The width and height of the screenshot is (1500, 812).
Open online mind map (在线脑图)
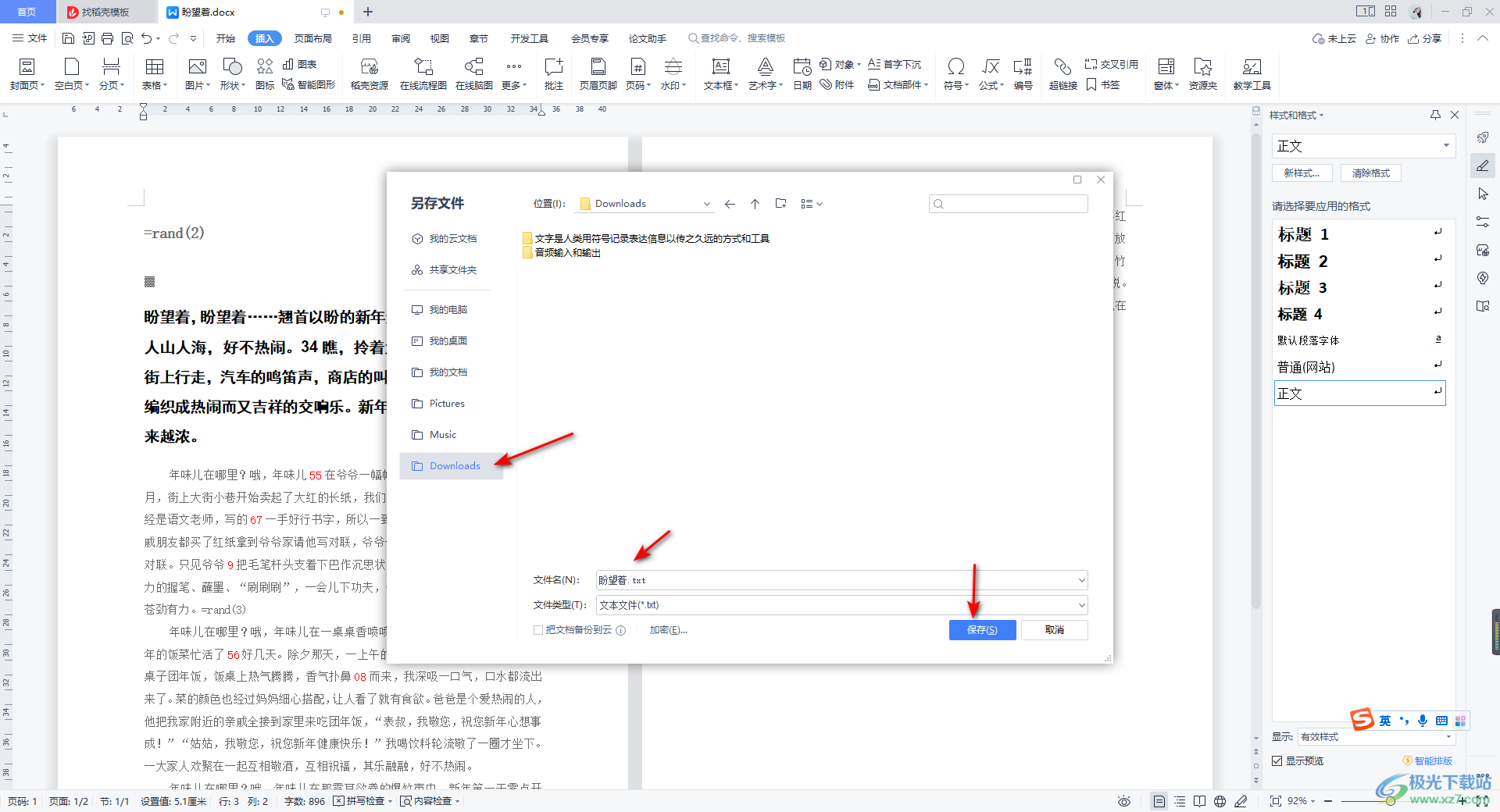473,74
